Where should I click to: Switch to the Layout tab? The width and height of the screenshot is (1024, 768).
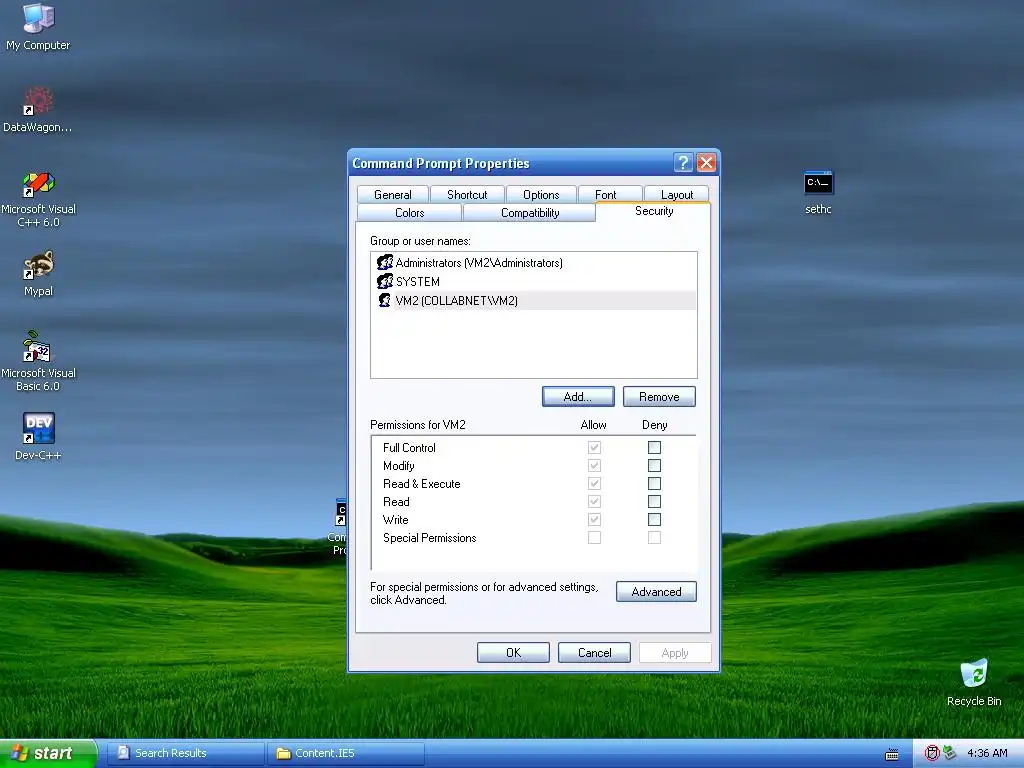(x=677, y=195)
